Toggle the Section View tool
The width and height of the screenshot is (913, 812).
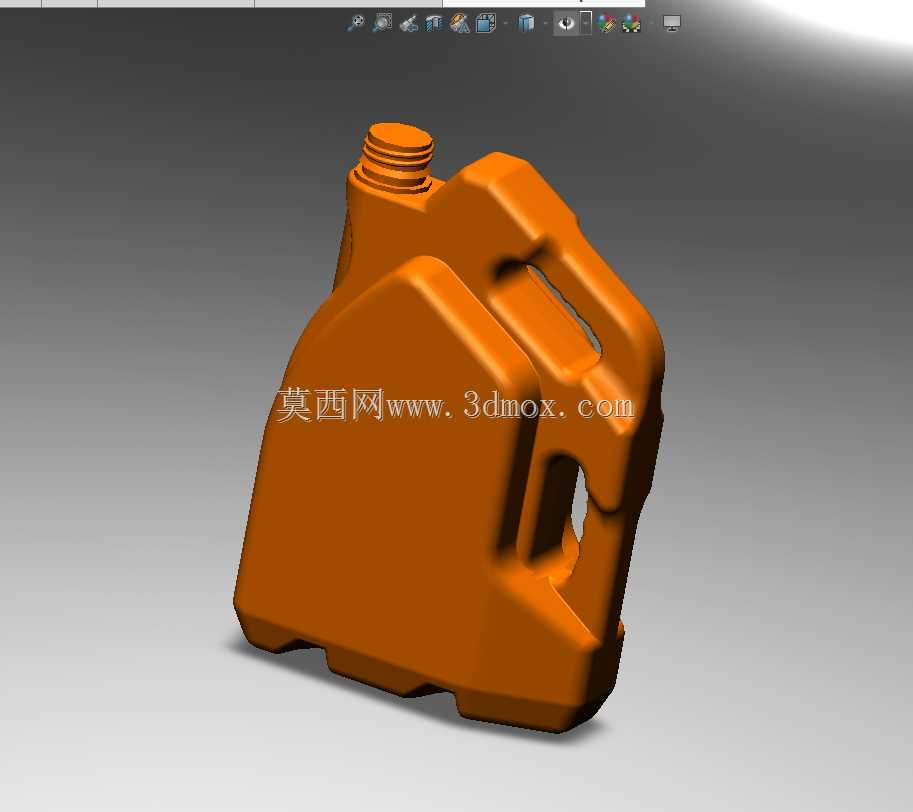tap(434, 23)
